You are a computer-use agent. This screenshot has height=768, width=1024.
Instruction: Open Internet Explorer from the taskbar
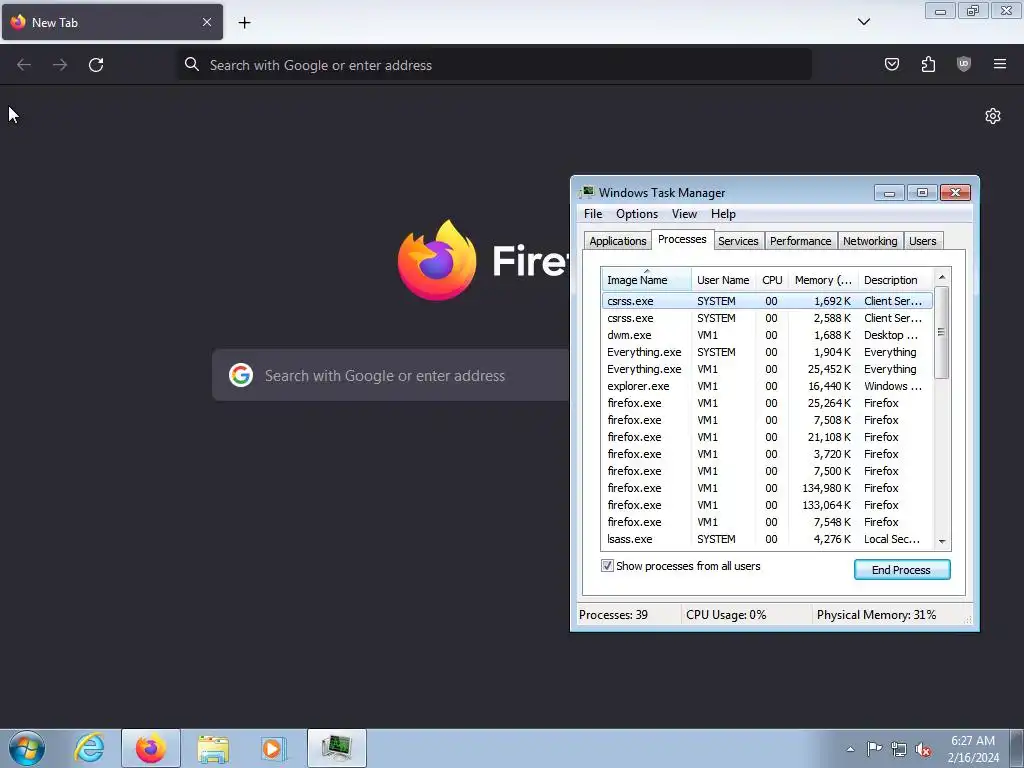click(x=89, y=748)
